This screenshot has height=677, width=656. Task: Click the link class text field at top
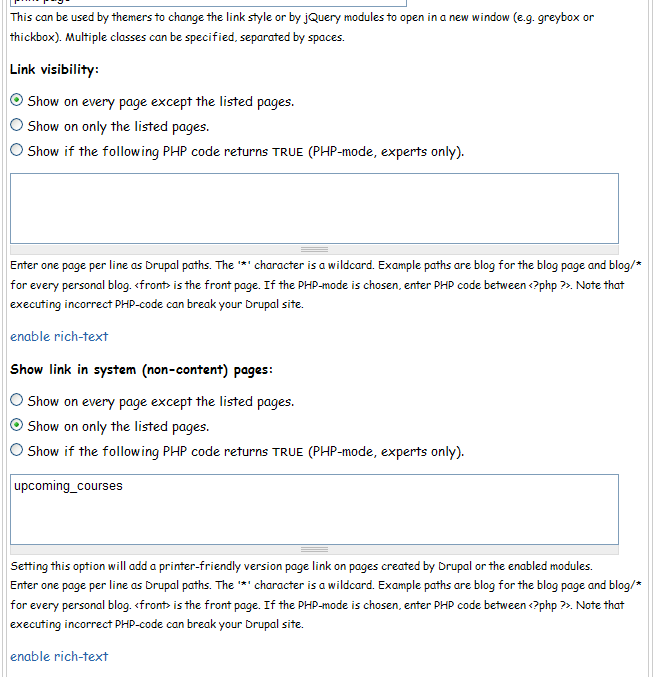208,3
